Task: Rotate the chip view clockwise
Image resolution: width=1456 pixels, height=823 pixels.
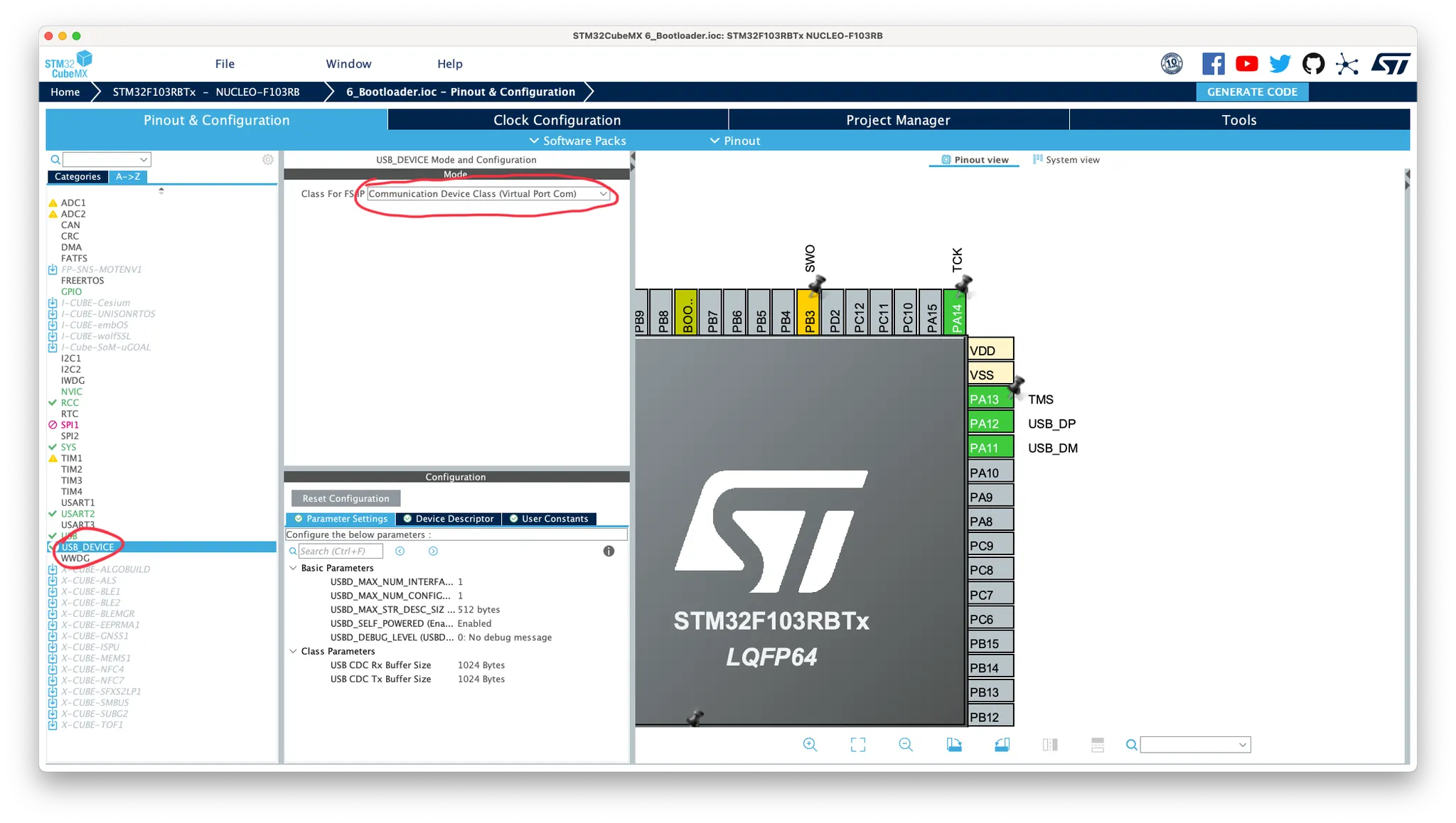Action: tap(953, 744)
